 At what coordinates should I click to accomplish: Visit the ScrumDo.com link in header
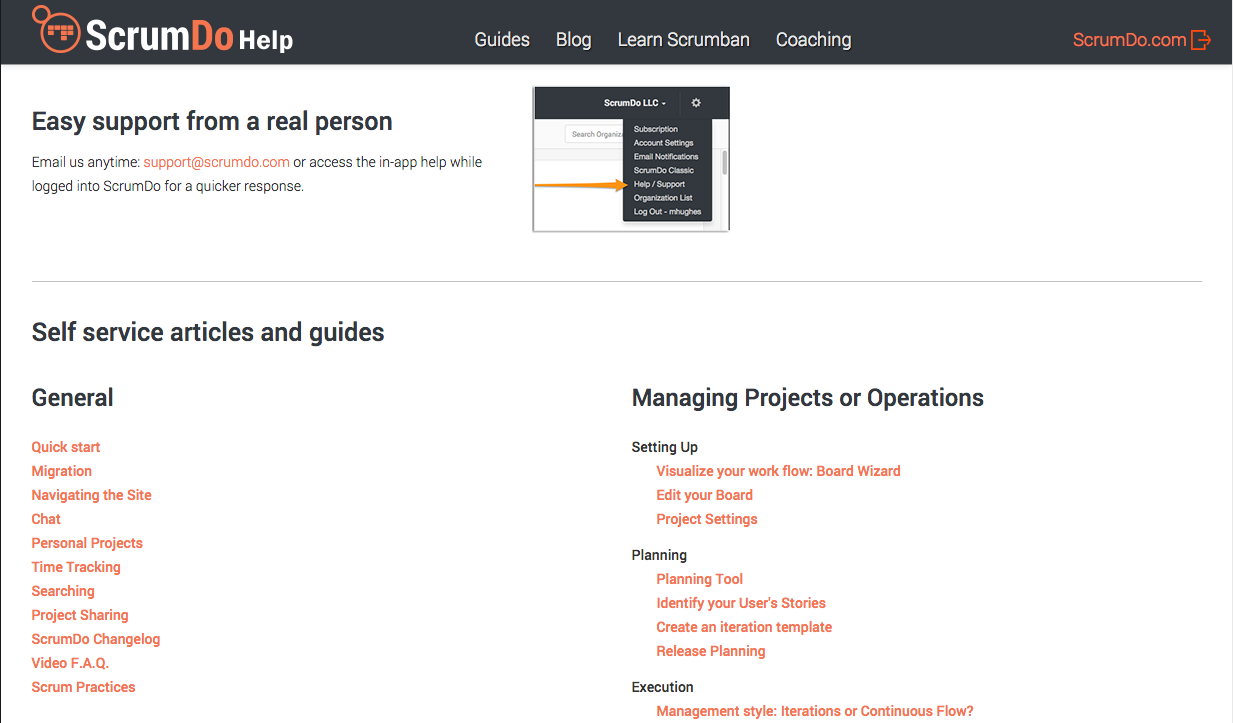[x=1129, y=40]
